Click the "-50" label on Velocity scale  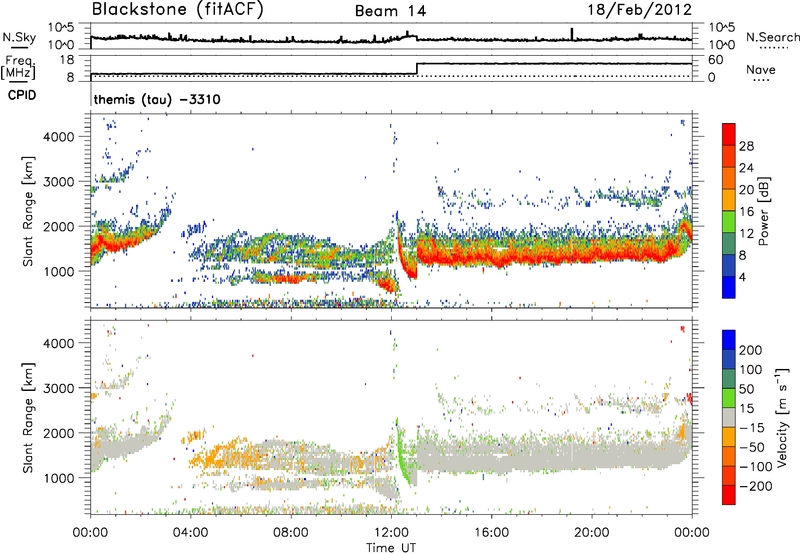752,447
